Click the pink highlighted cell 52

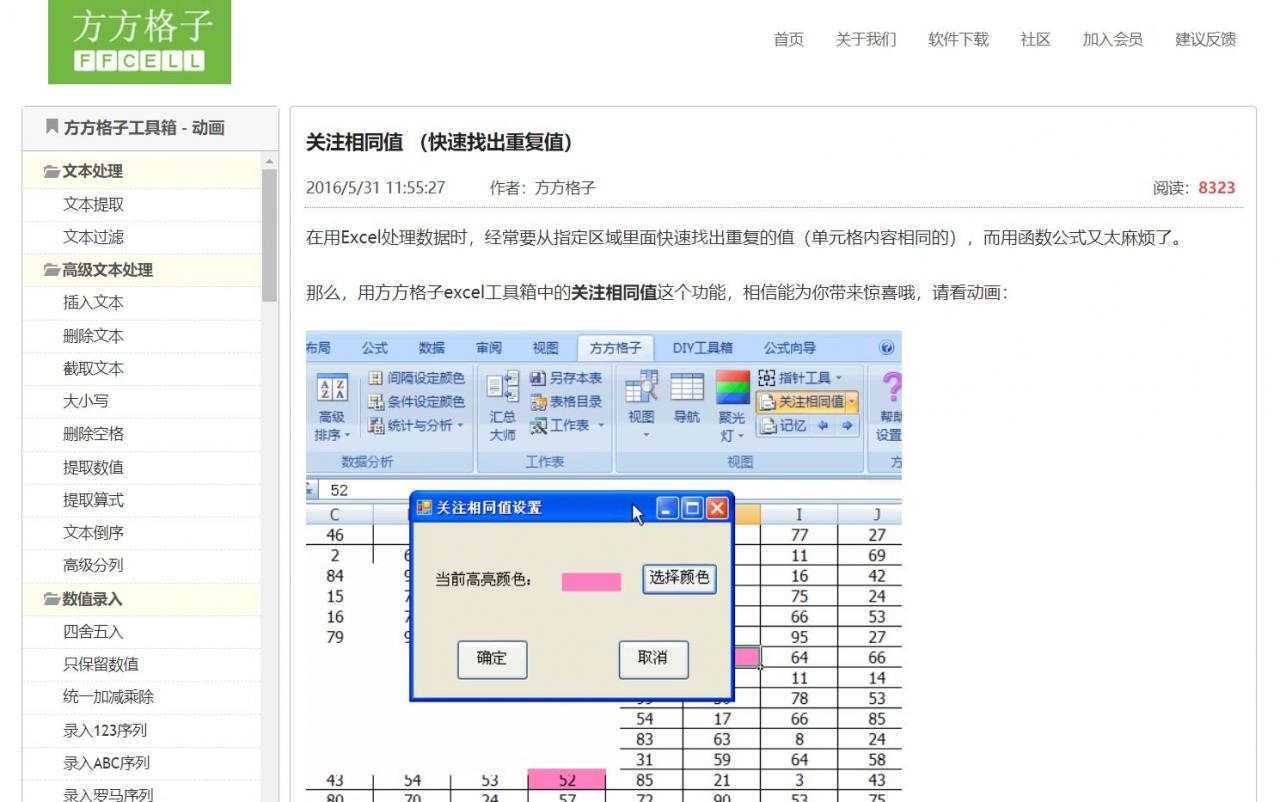[x=567, y=779]
